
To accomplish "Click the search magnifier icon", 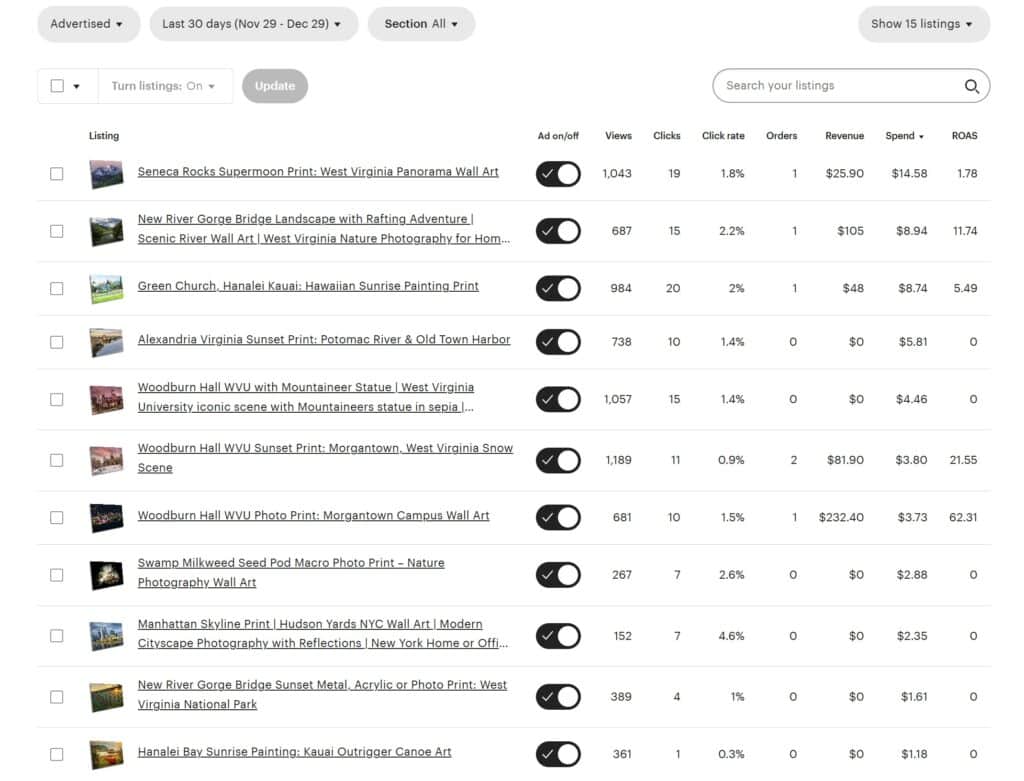I will pos(970,87).
